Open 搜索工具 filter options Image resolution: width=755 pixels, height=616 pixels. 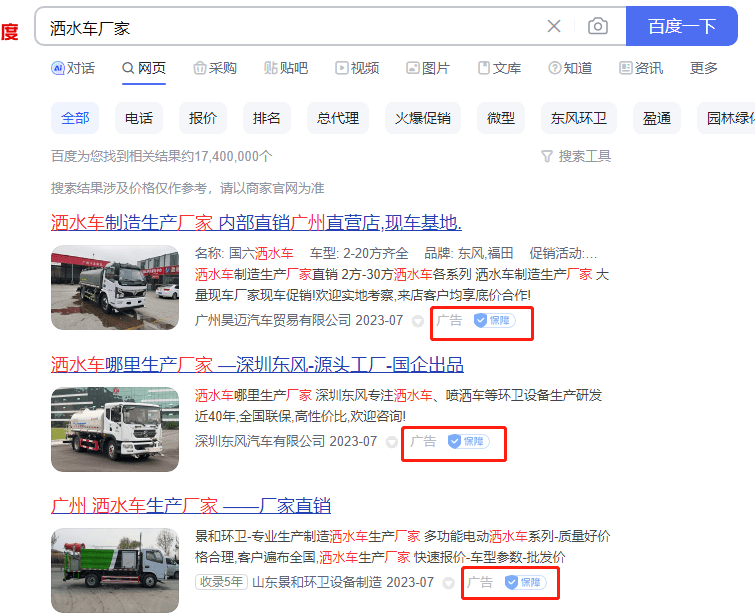(x=576, y=156)
